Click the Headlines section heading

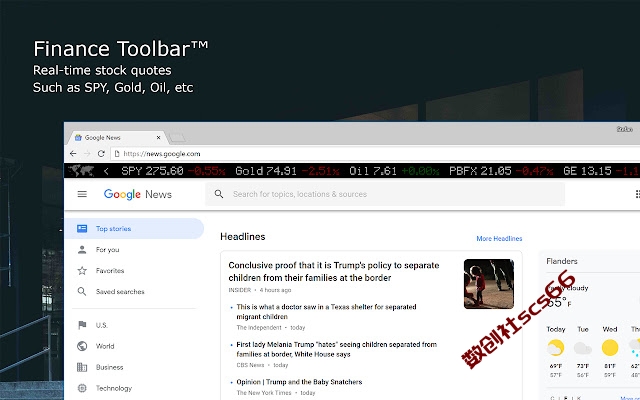(x=242, y=237)
